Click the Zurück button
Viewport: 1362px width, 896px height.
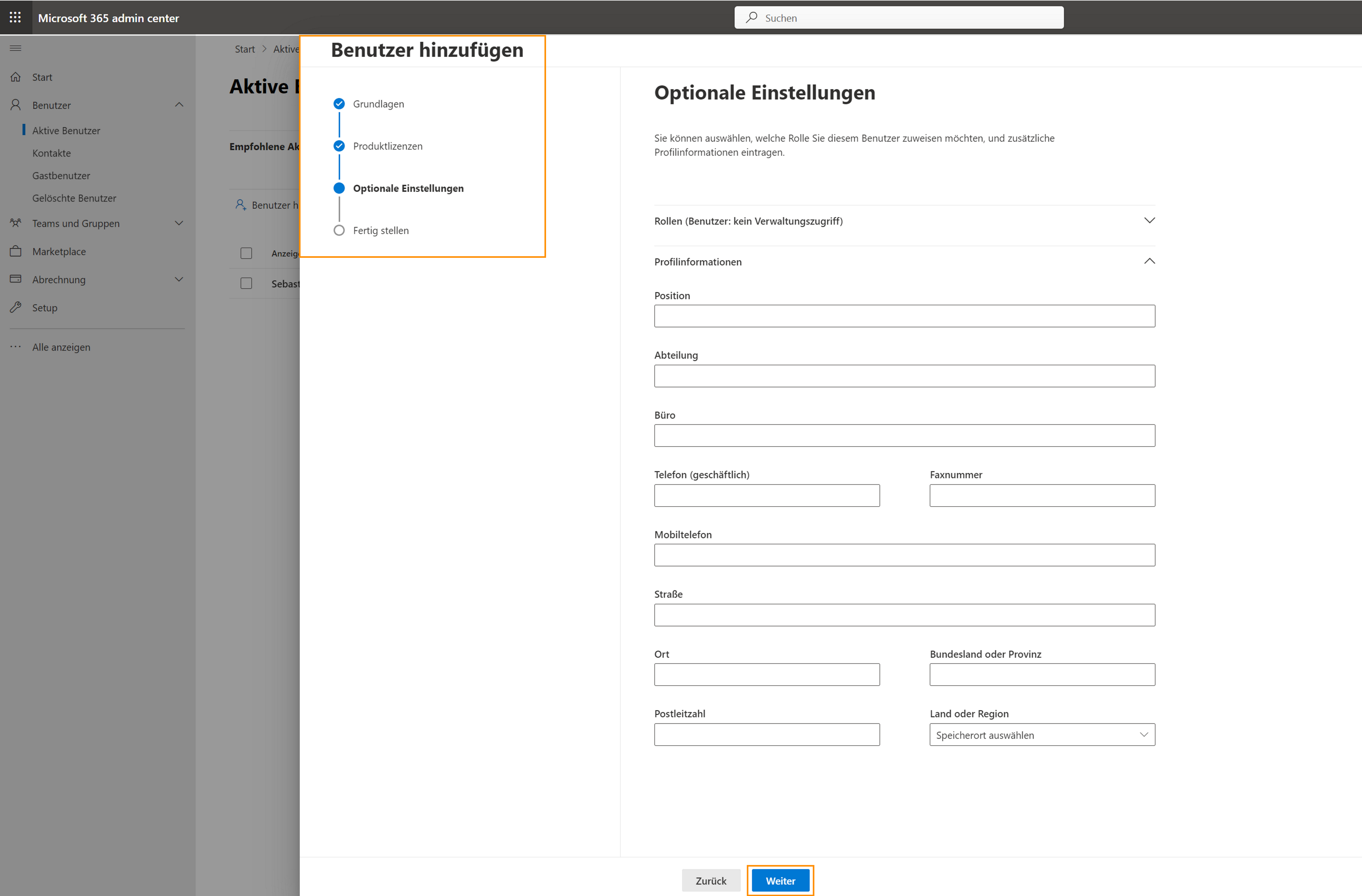click(711, 881)
